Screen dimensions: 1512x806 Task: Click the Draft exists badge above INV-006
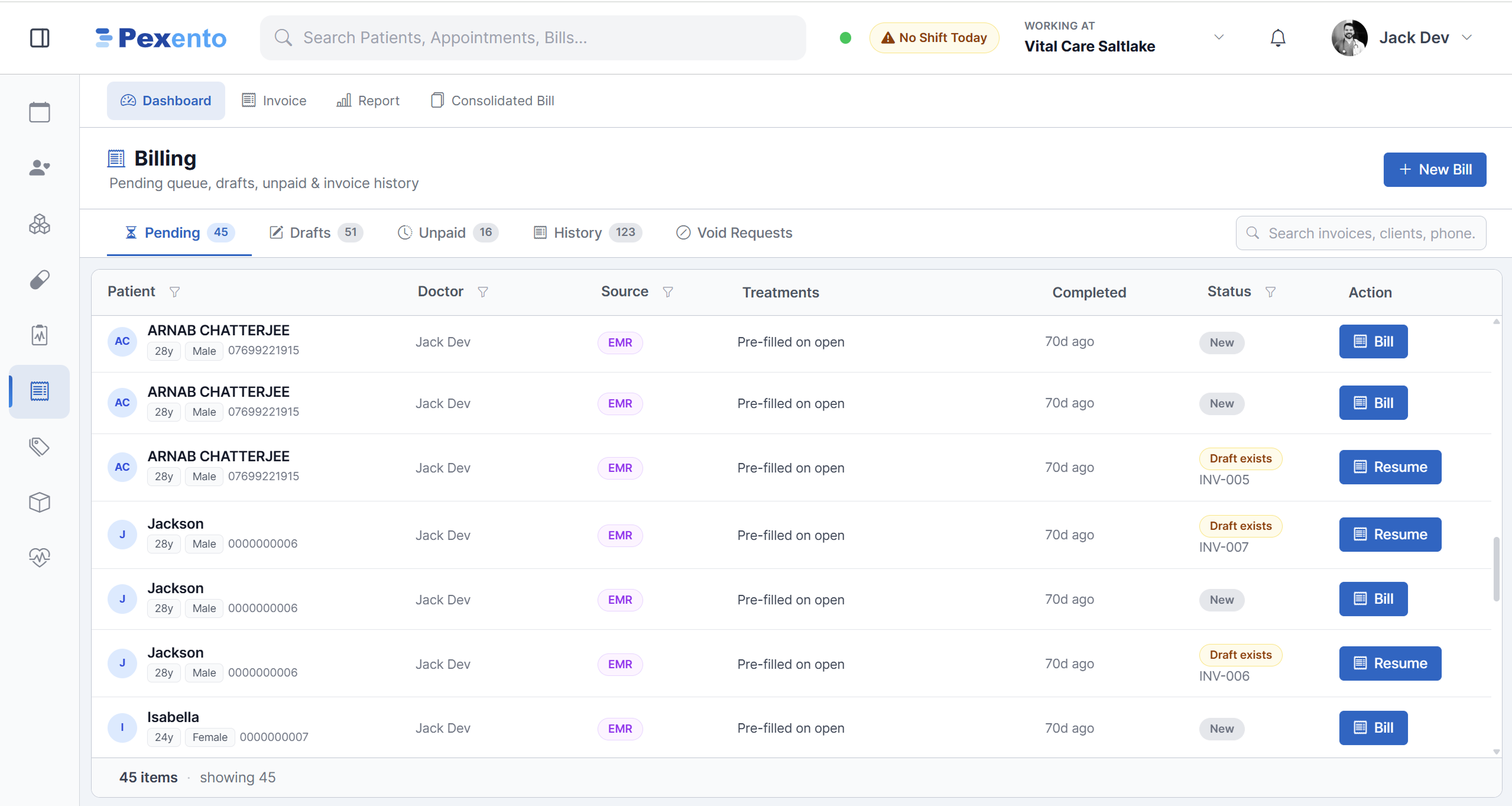pyautogui.click(x=1241, y=655)
